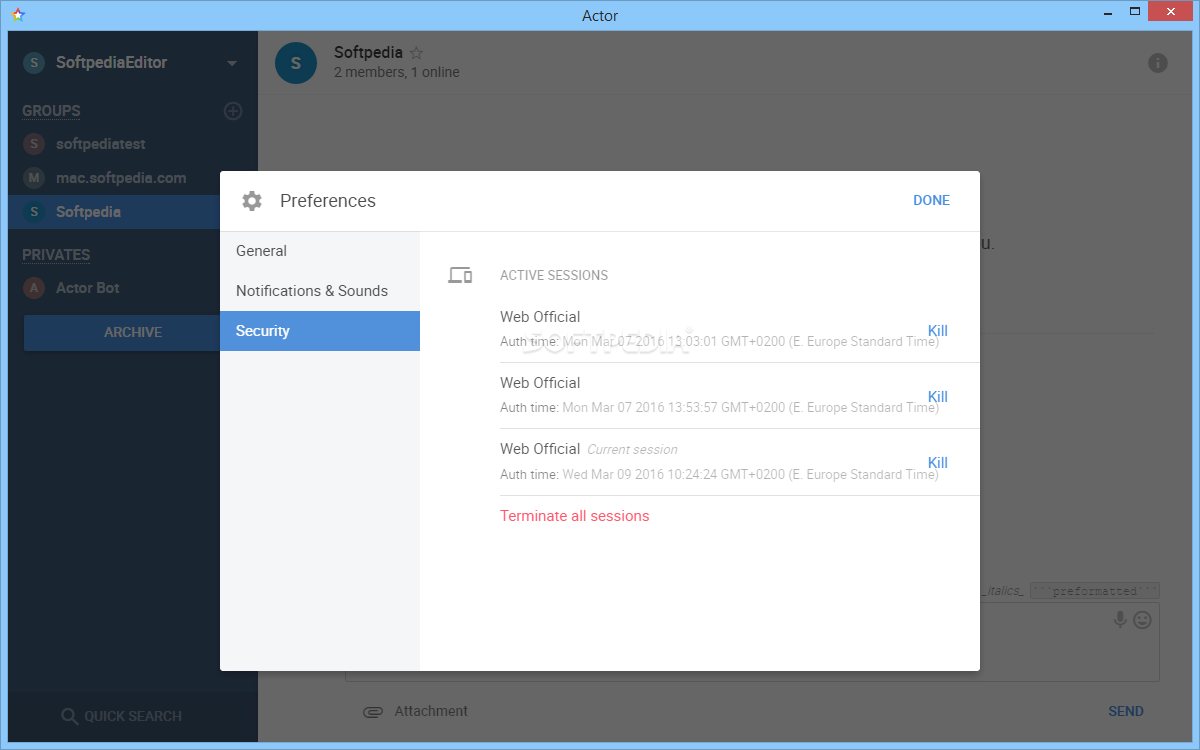Click the softpediatest group avatar icon
The image size is (1200, 750).
(x=34, y=144)
